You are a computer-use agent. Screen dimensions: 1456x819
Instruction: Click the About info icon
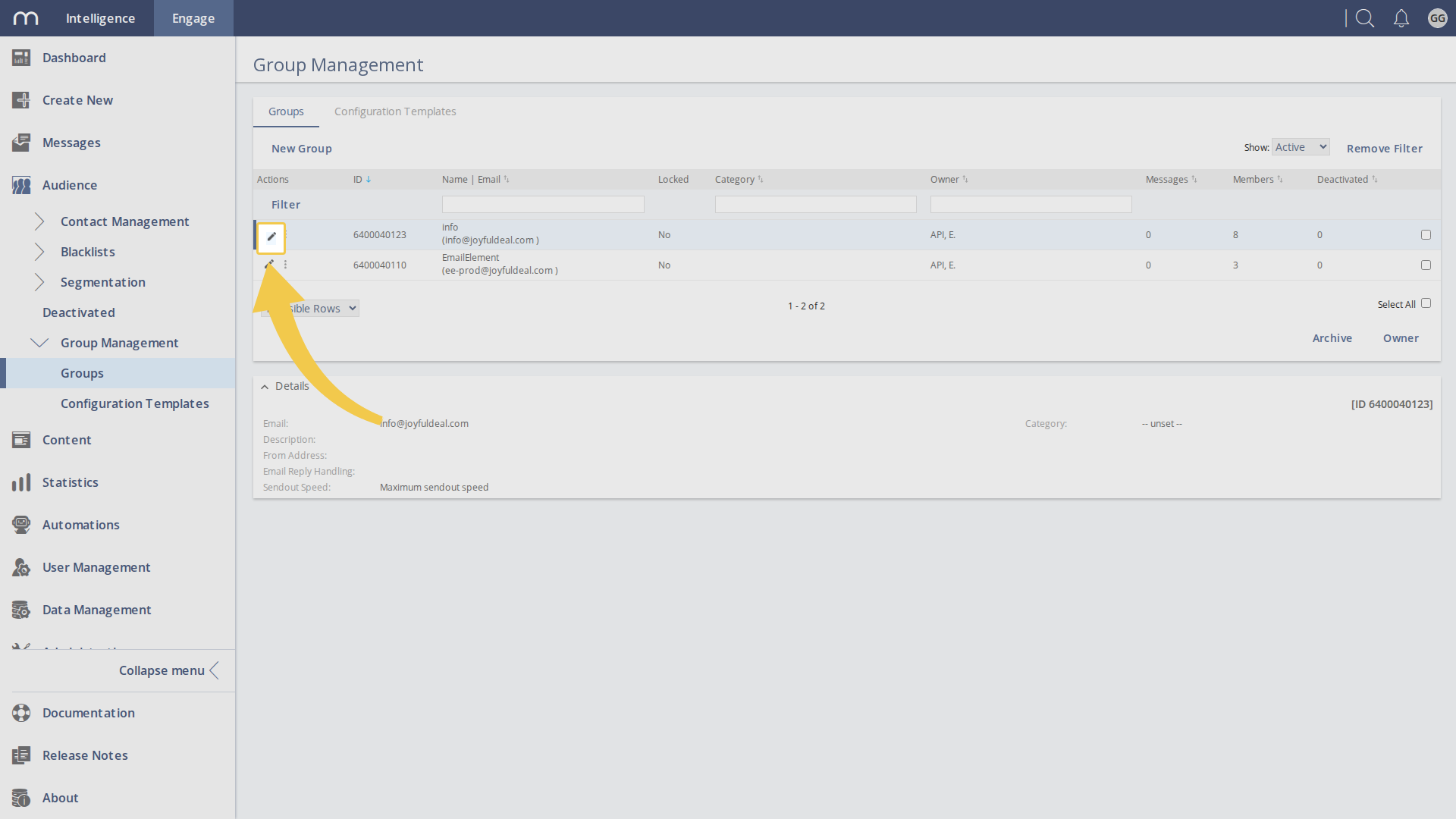[x=21, y=798]
